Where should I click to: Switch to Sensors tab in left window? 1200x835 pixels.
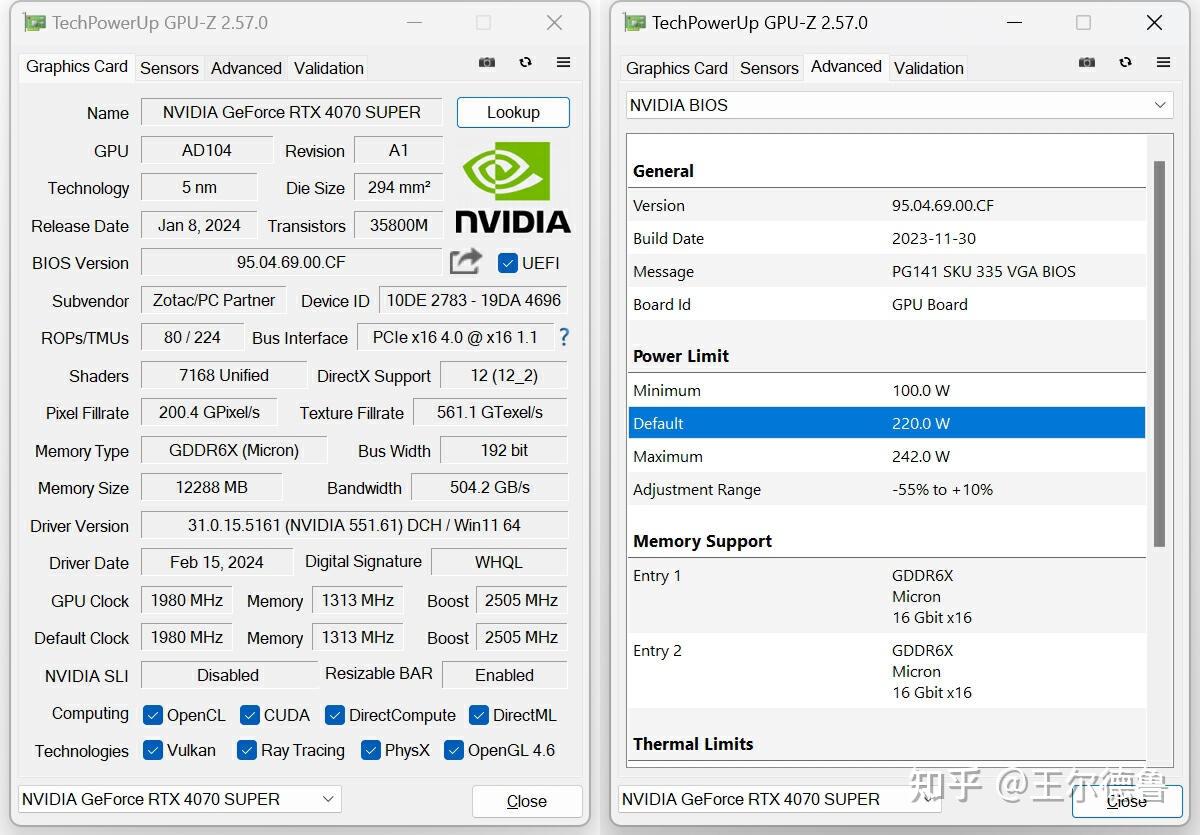click(x=169, y=68)
